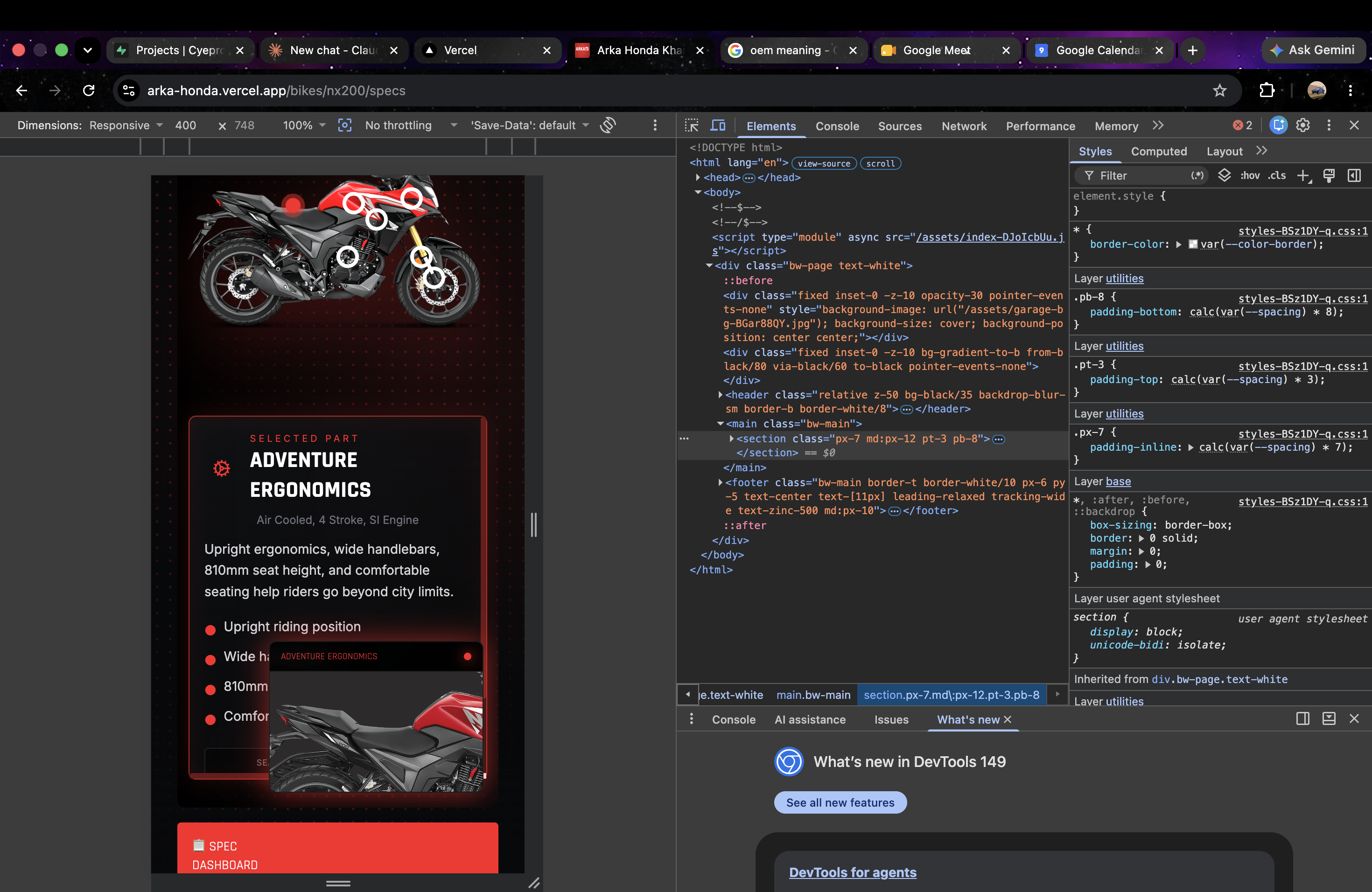
Task: Click See all new features button
Action: 840,802
